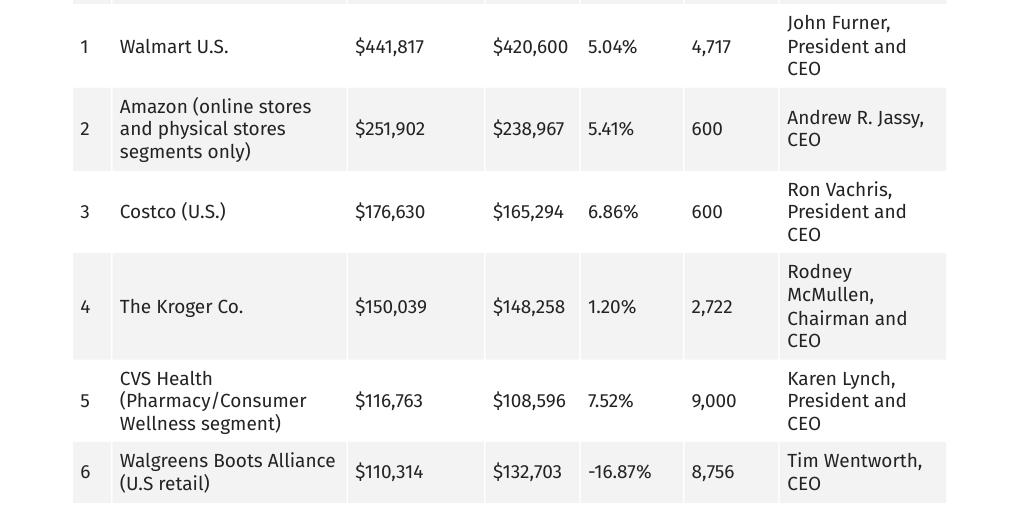
Task: Click the CVS Health Pharmacy segment cell
Action: pyautogui.click(x=213, y=401)
